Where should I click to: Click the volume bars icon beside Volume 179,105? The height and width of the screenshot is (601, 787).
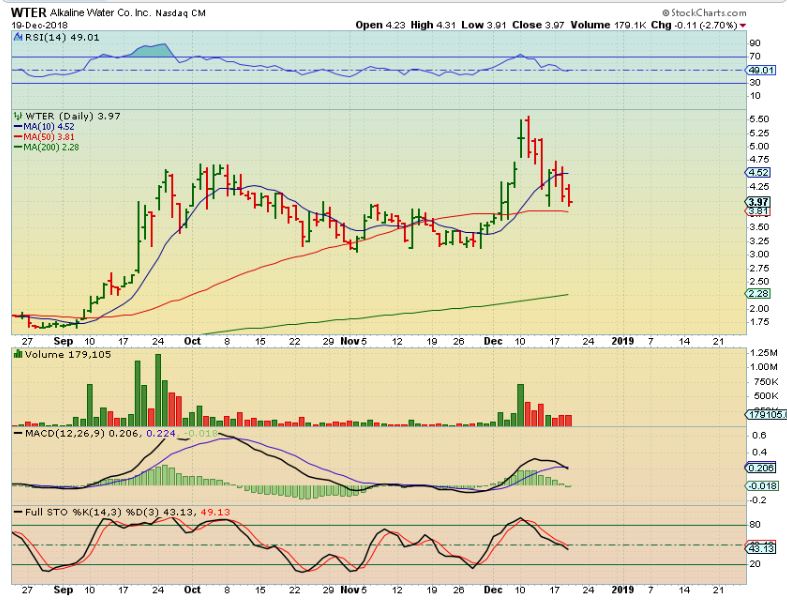click(x=18, y=354)
